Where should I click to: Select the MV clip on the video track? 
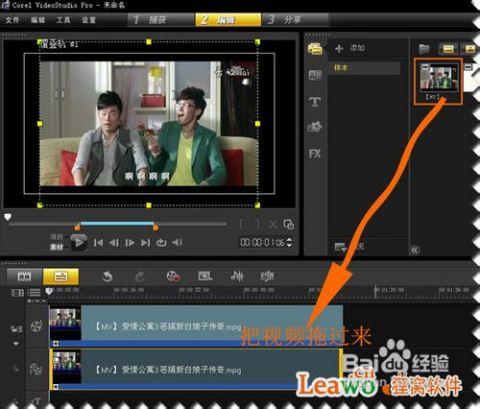coord(196,326)
